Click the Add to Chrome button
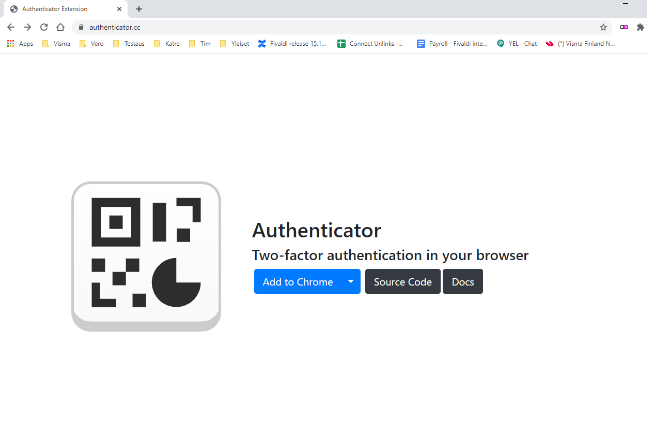 (x=298, y=282)
